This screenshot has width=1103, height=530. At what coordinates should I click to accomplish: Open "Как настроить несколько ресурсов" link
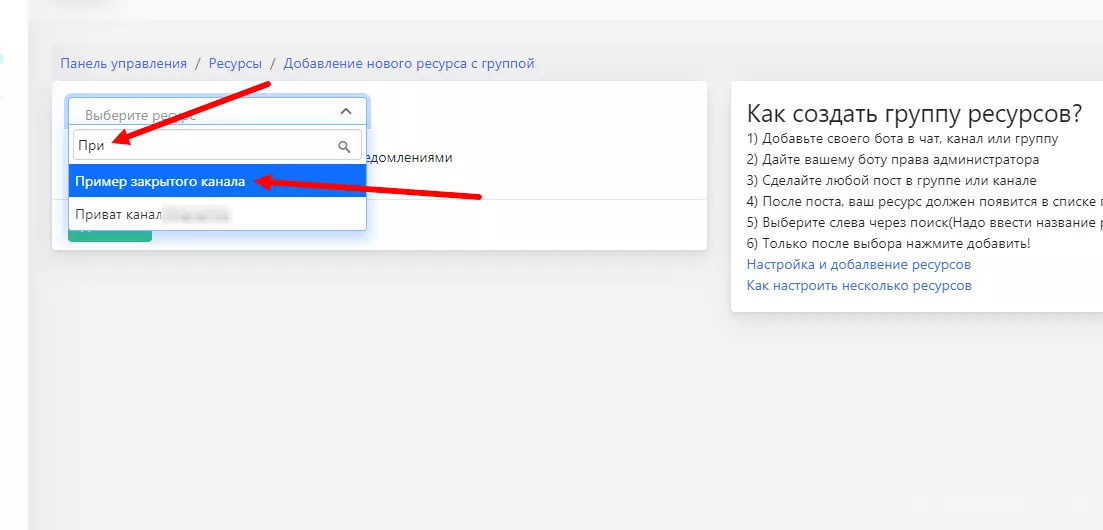(859, 286)
